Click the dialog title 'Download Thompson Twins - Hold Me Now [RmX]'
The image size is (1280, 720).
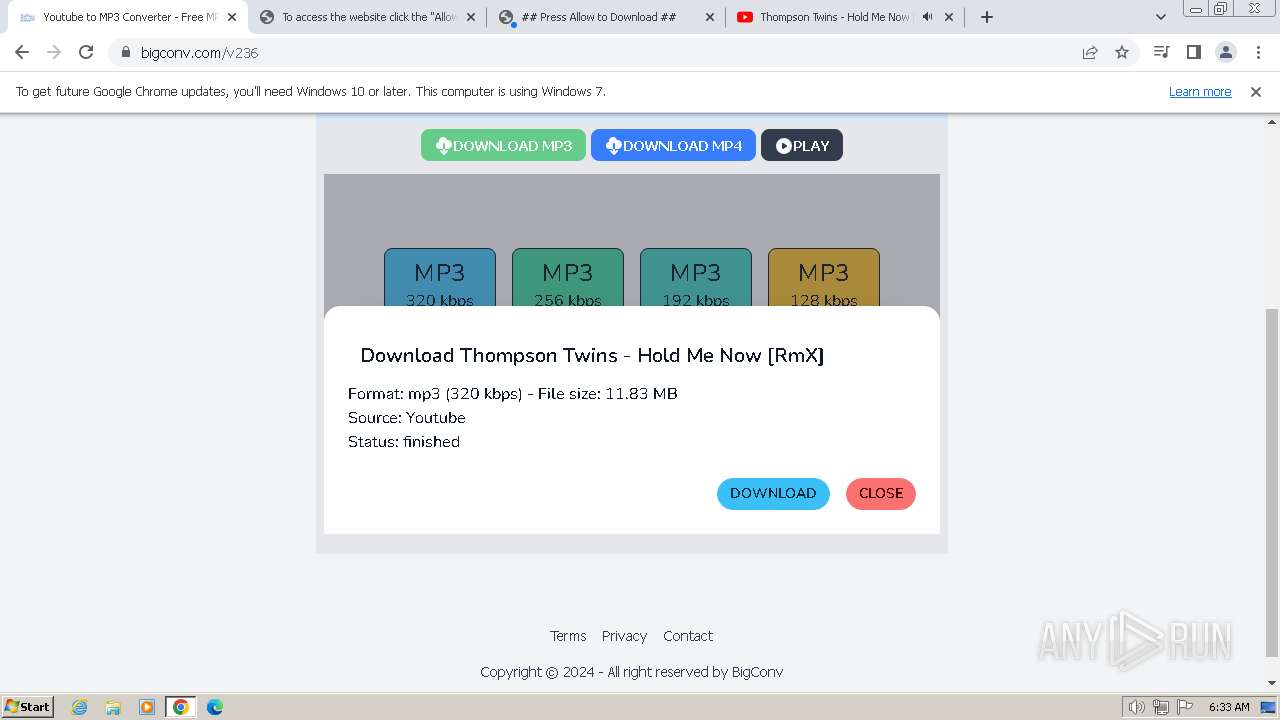pyautogui.click(x=592, y=355)
